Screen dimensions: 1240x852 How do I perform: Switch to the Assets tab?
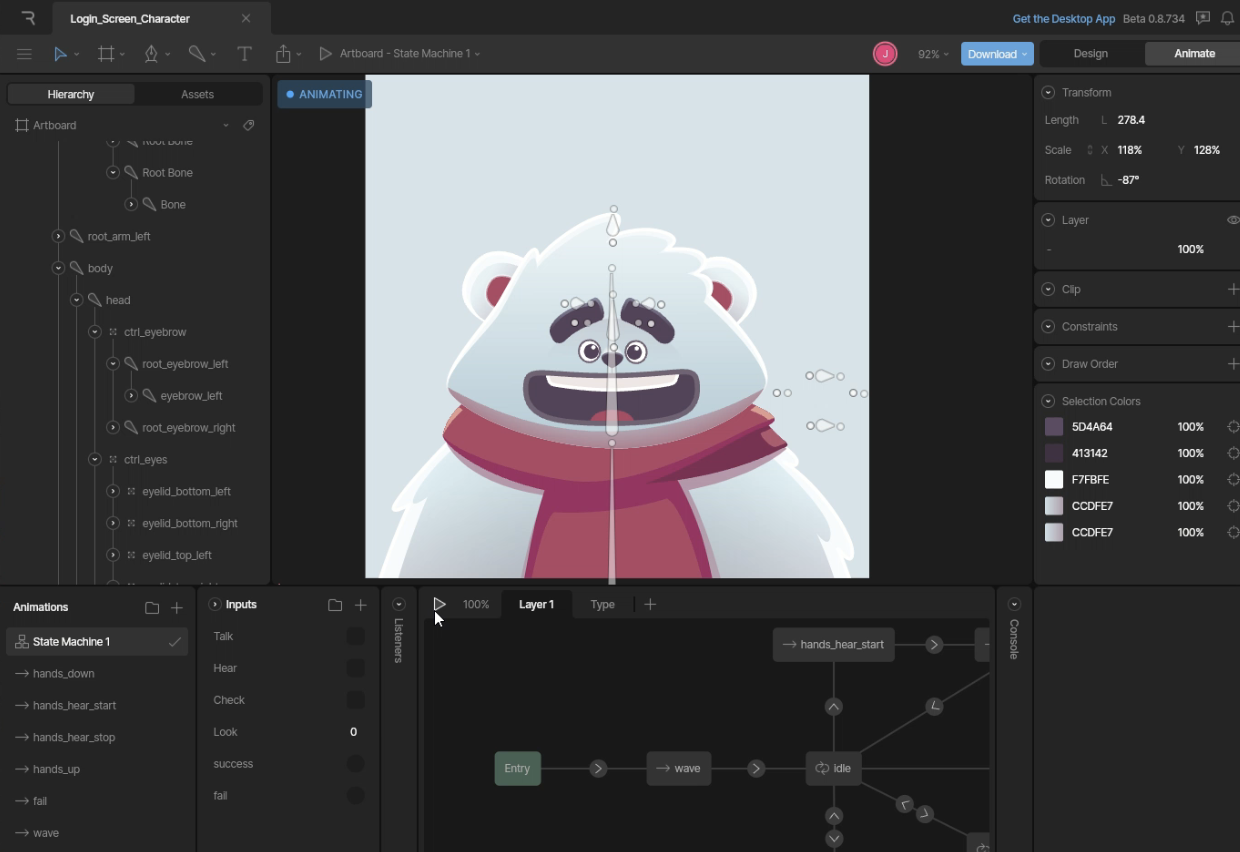click(x=197, y=93)
